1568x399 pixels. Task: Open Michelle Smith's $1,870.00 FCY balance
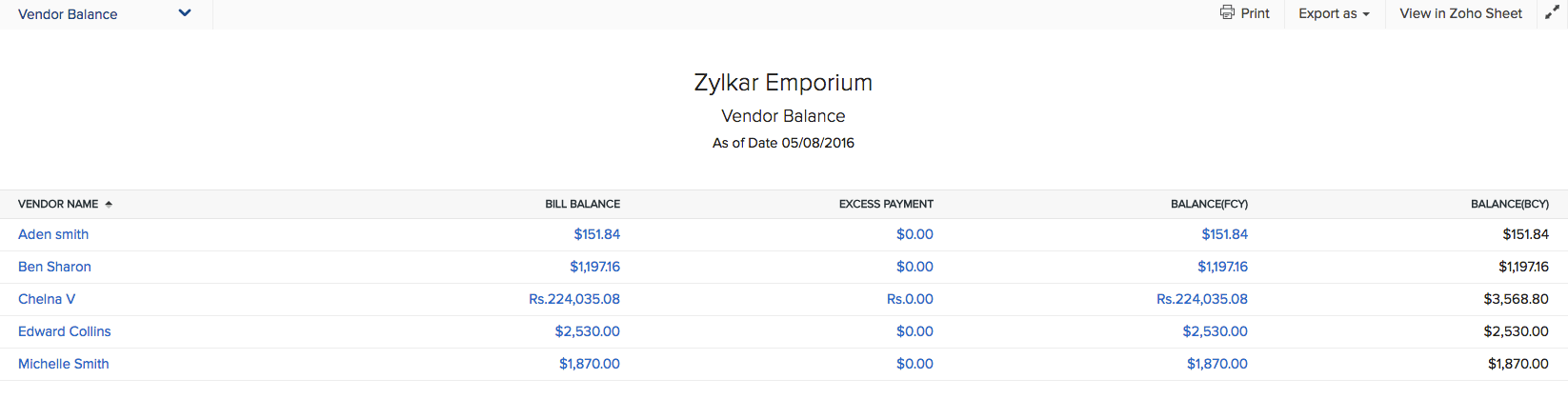[x=1216, y=364]
